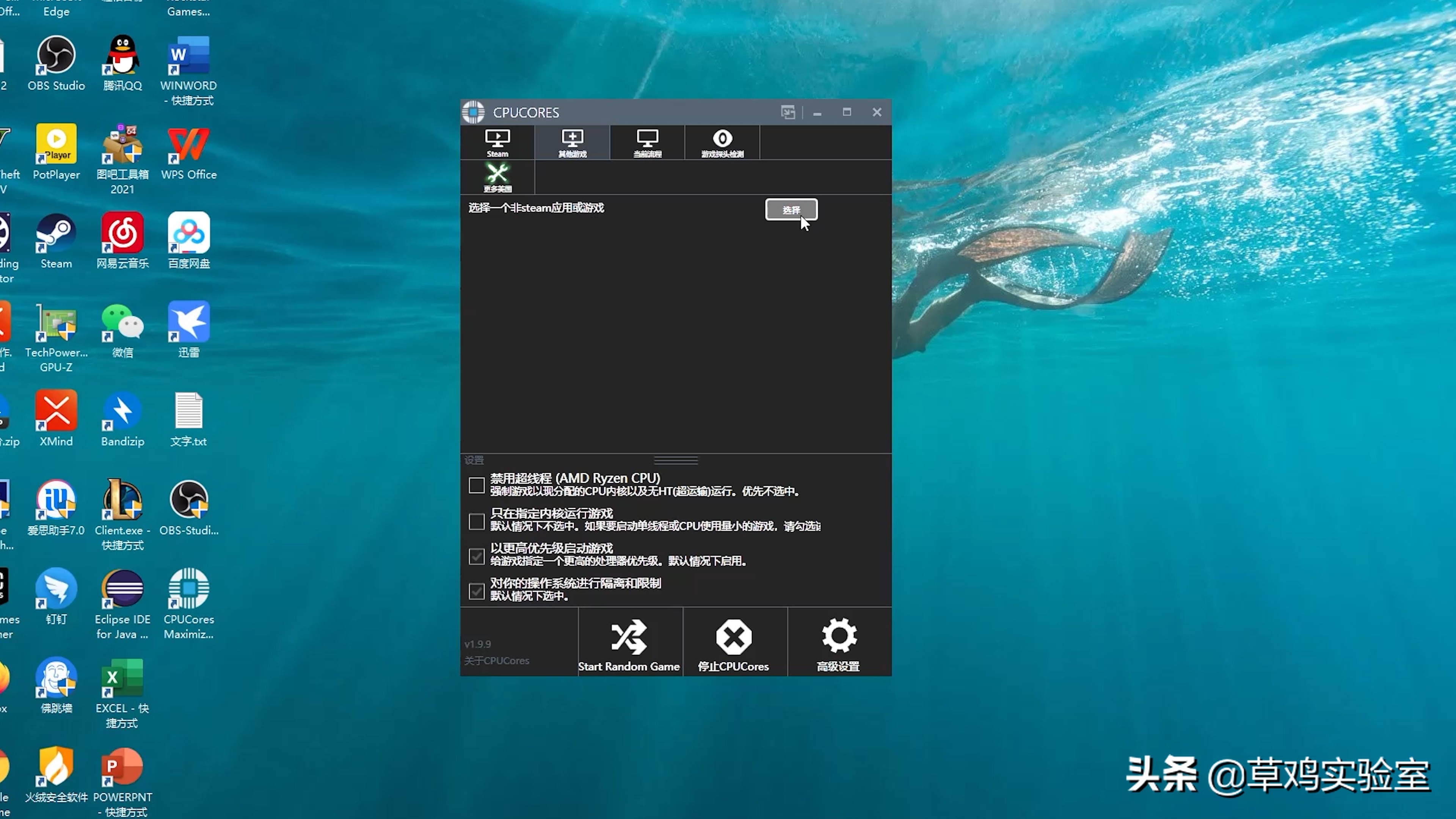This screenshot has width=1456, height=819.
Task: Select the 其他游戏 (Other Games) tab
Action: pos(572,143)
